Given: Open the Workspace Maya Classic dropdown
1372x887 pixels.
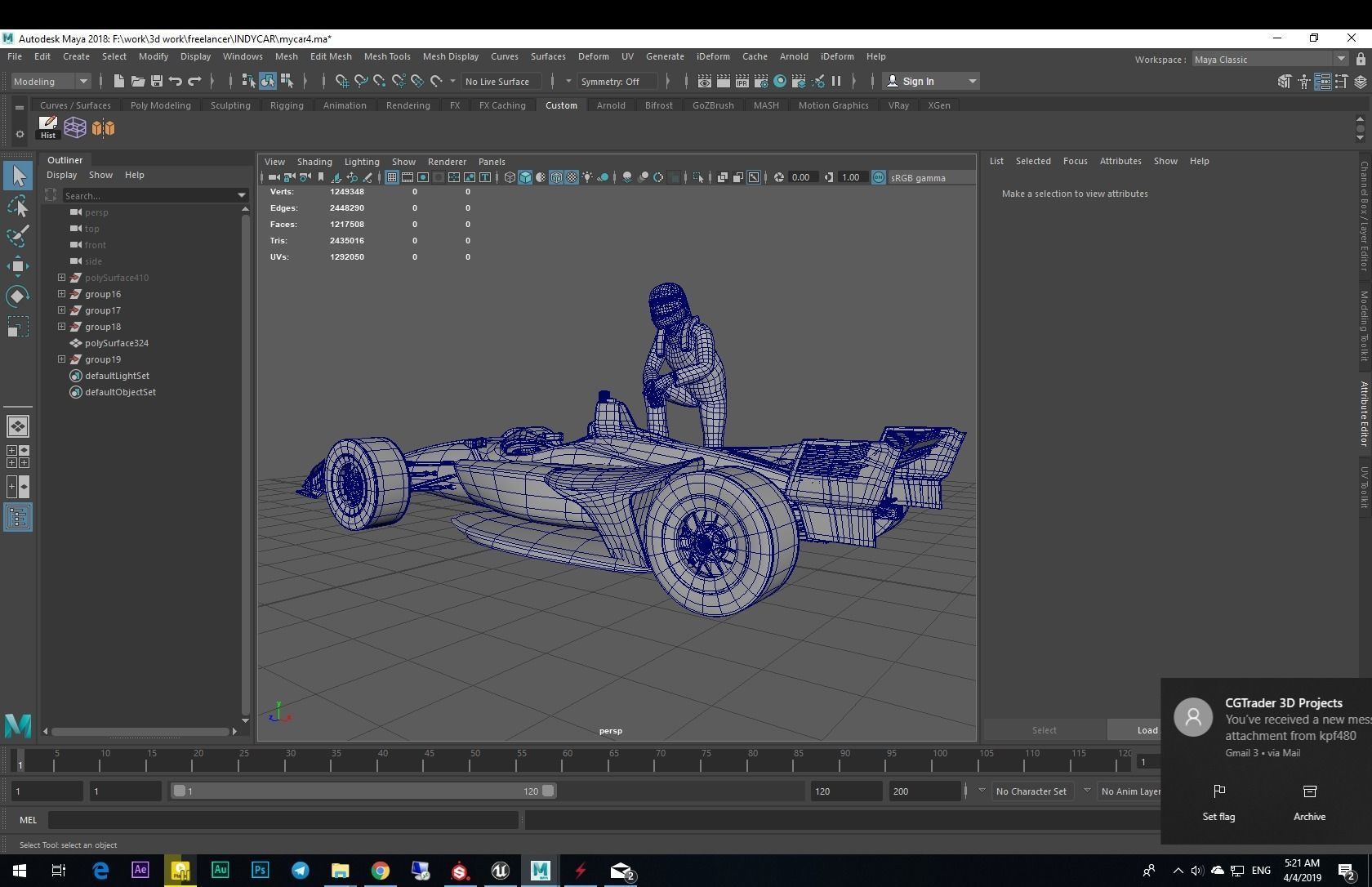Looking at the screenshot, I should click(1269, 59).
